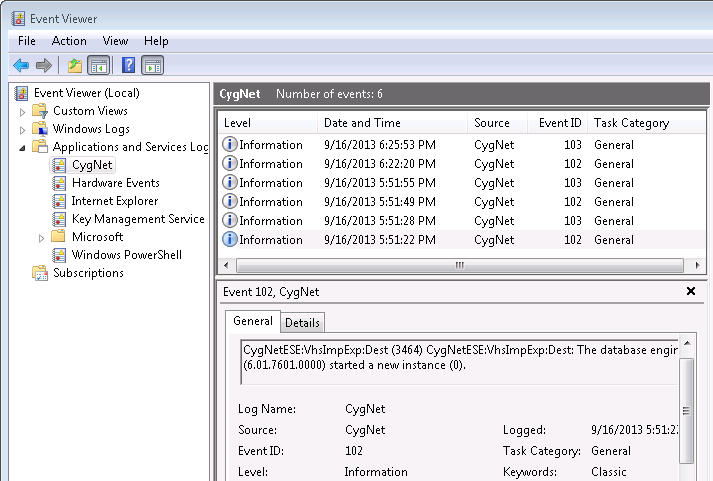Screen dimensions: 713x481
Task: Expand the Windows Logs node
Action: [x=22, y=130]
